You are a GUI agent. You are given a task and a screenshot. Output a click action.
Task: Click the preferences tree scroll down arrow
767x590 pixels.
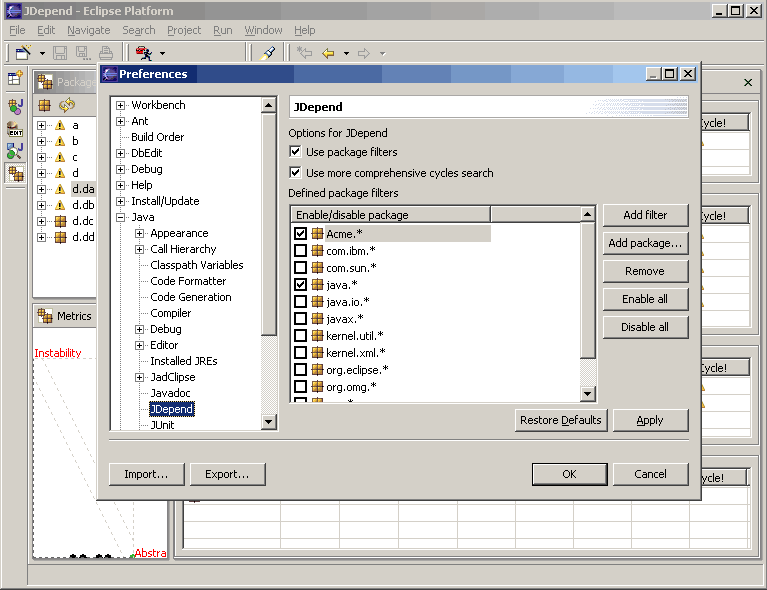click(x=268, y=421)
